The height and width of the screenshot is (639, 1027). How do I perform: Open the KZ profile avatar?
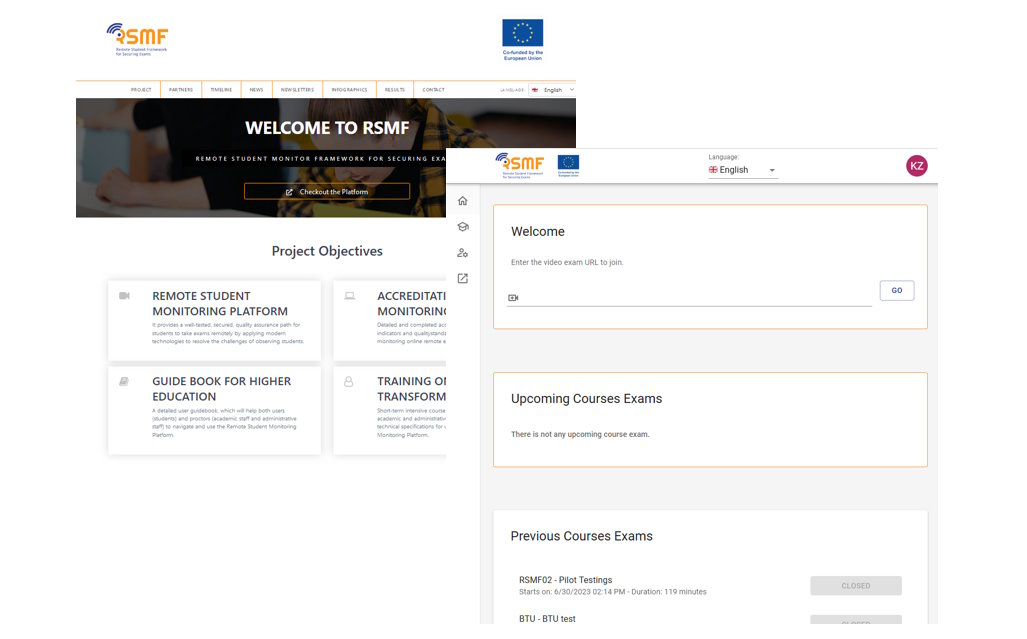(917, 165)
